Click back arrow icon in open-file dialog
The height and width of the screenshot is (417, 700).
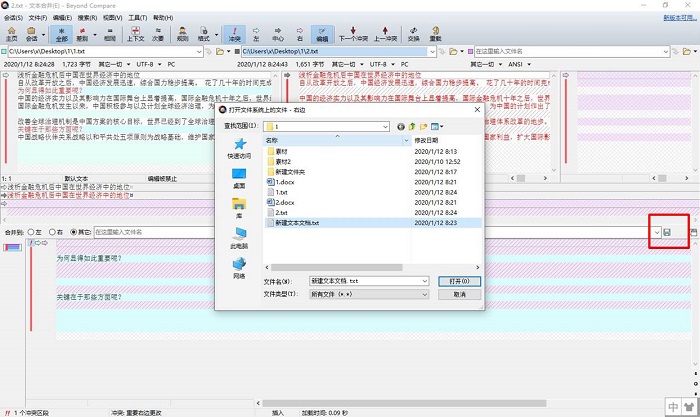[x=400, y=127]
